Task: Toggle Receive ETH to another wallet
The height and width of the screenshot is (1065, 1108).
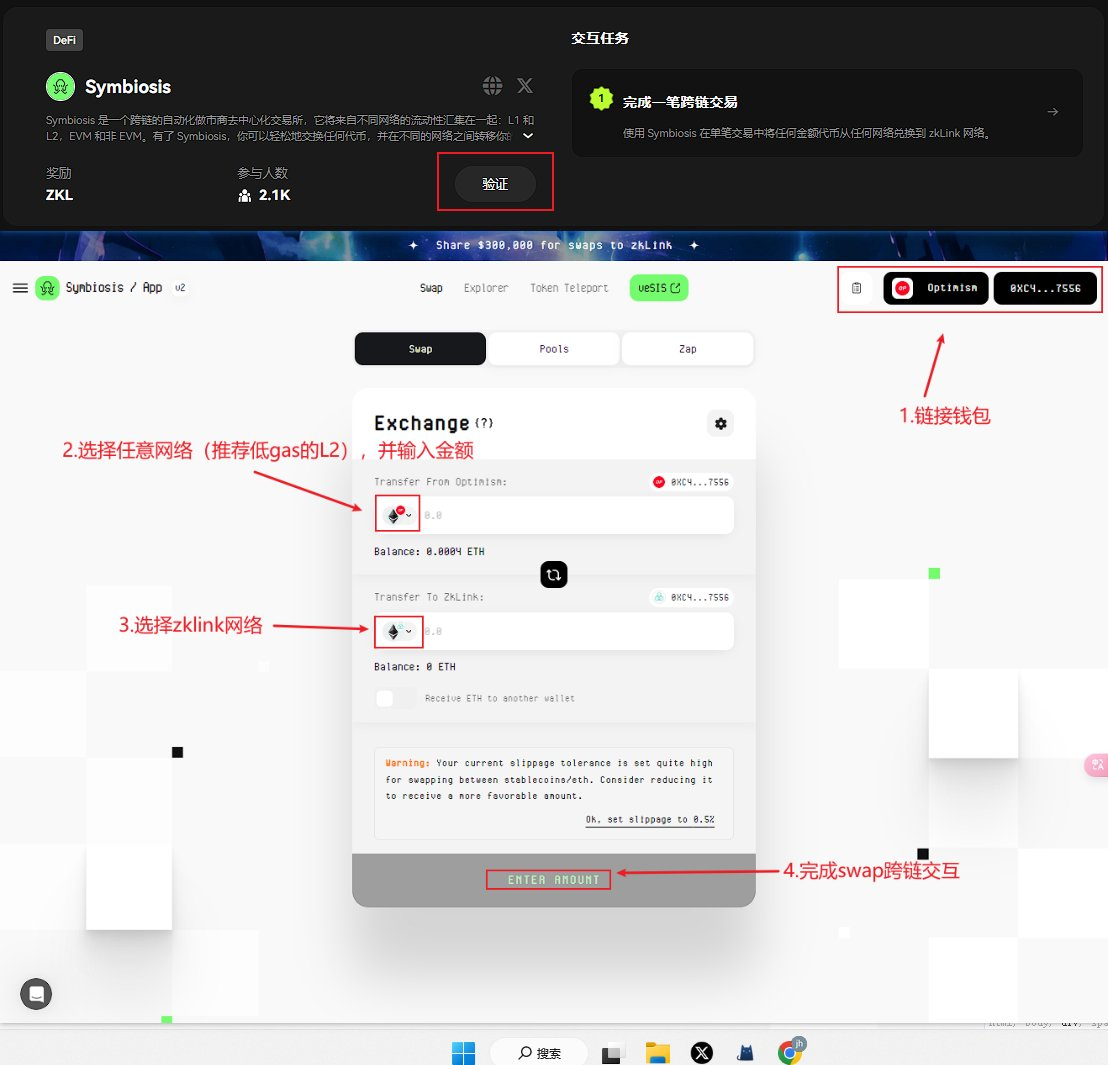Action: coord(395,698)
